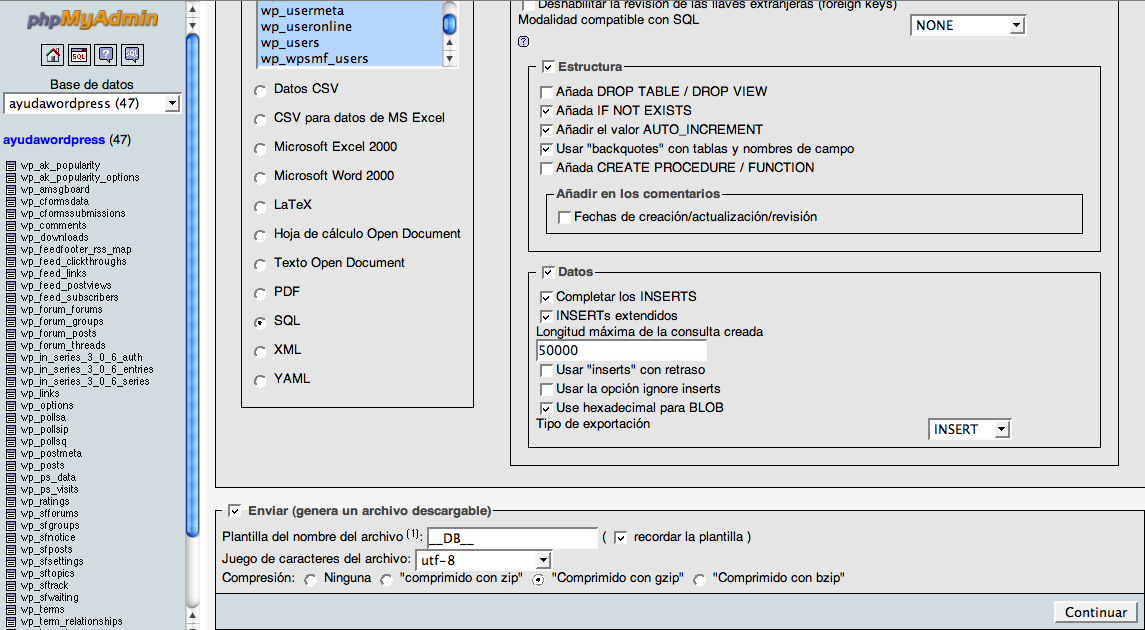Open the ayudawordpress database link
Viewport: 1145px width, 630px height.
(54, 140)
